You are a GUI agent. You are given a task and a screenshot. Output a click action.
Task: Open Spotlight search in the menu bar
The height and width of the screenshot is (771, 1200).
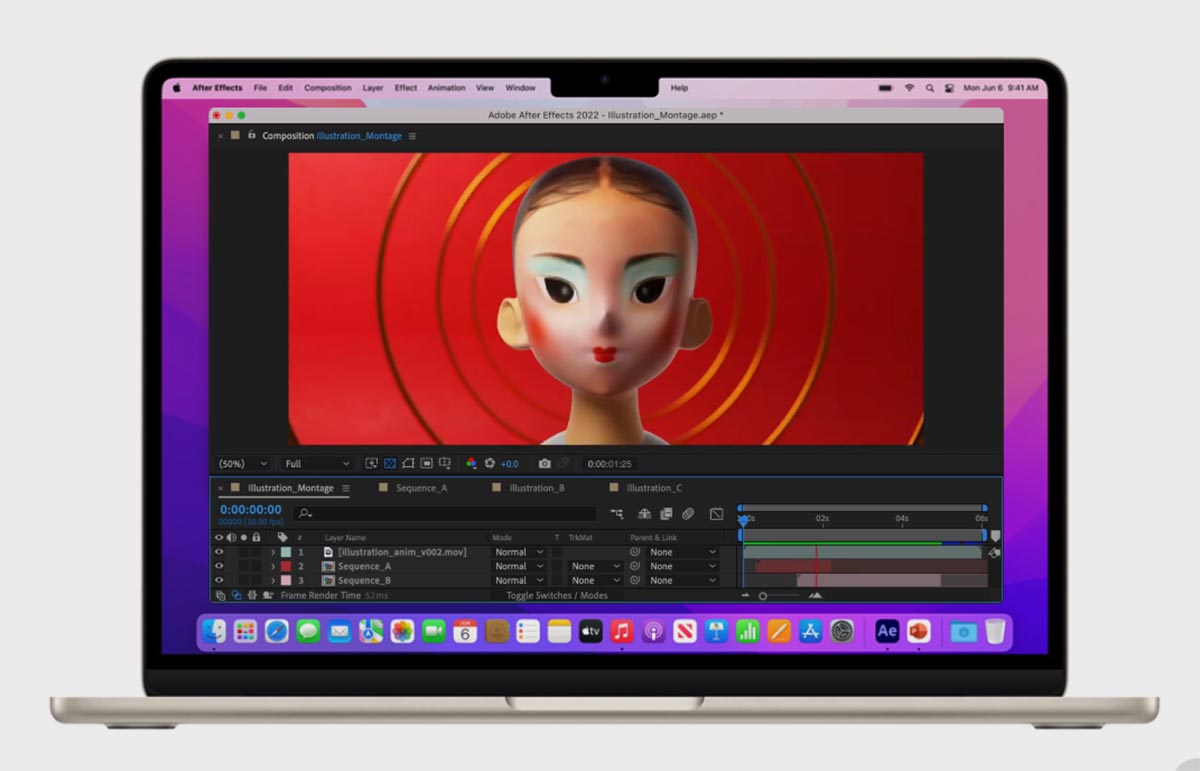point(929,88)
